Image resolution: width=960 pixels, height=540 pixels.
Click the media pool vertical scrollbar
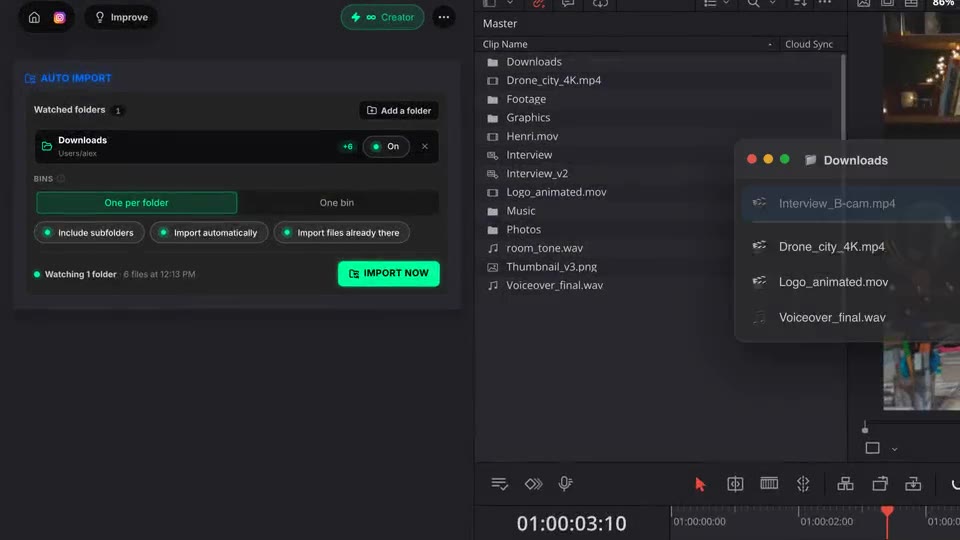point(843,98)
